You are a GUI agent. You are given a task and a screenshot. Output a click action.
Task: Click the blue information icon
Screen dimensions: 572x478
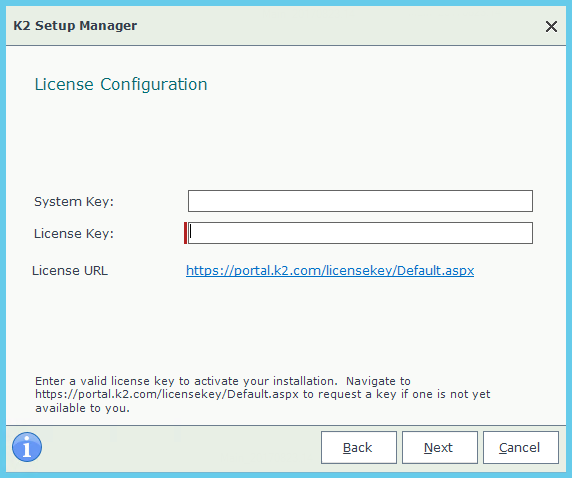pyautogui.click(x=27, y=447)
